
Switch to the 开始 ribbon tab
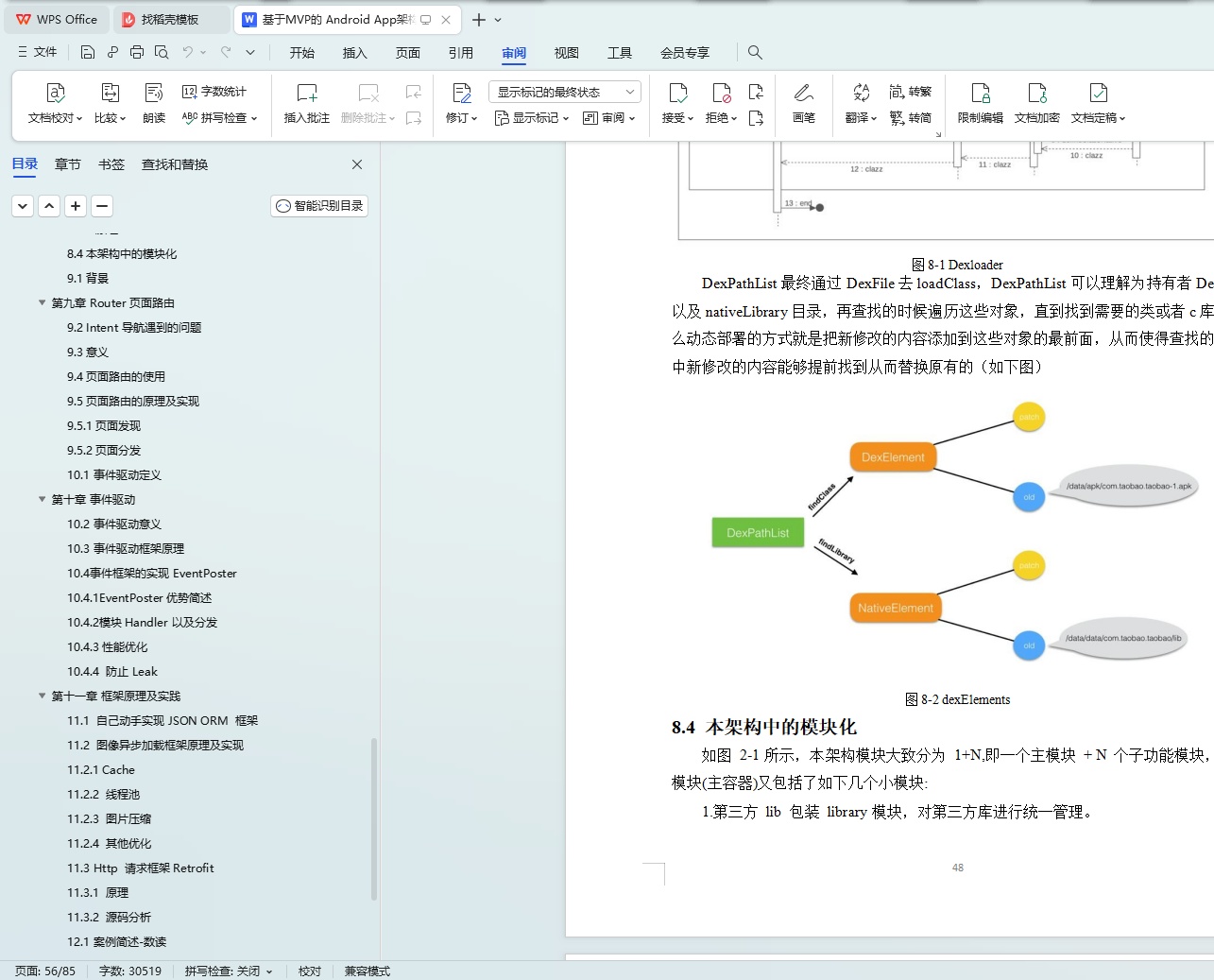tap(302, 53)
